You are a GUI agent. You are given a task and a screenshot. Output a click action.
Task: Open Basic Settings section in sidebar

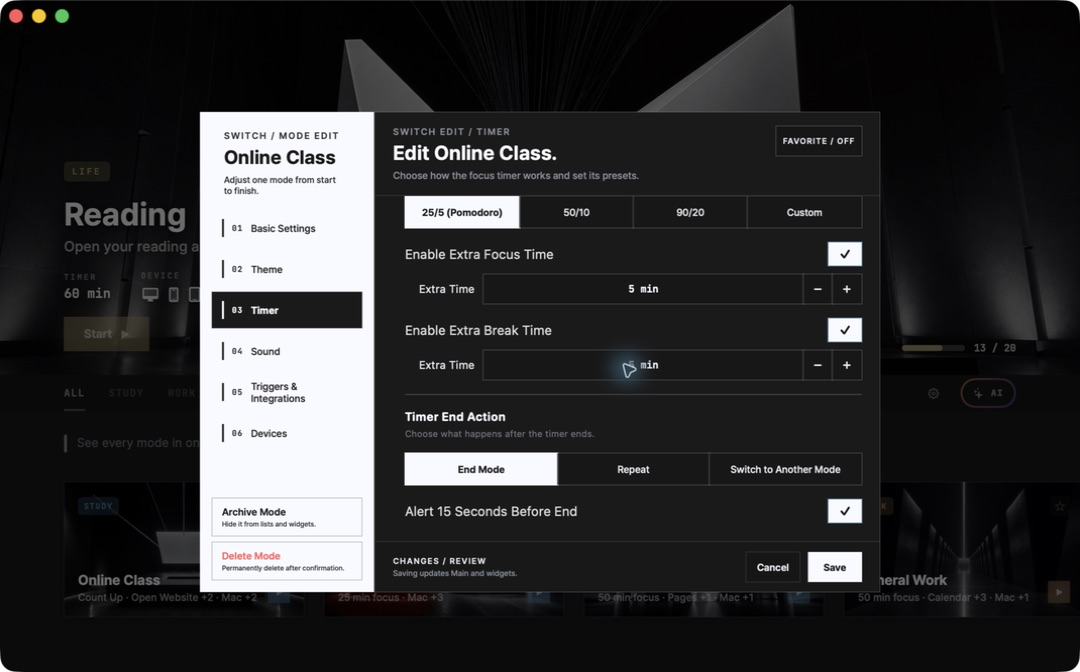click(287, 228)
